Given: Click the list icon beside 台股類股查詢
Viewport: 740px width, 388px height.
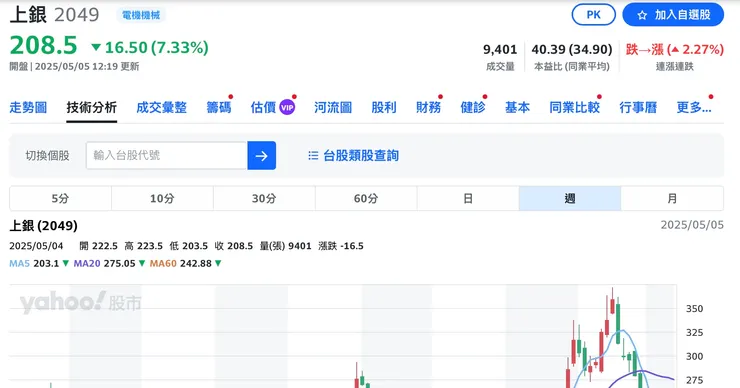Looking at the screenshot, I should pos(313,156).
